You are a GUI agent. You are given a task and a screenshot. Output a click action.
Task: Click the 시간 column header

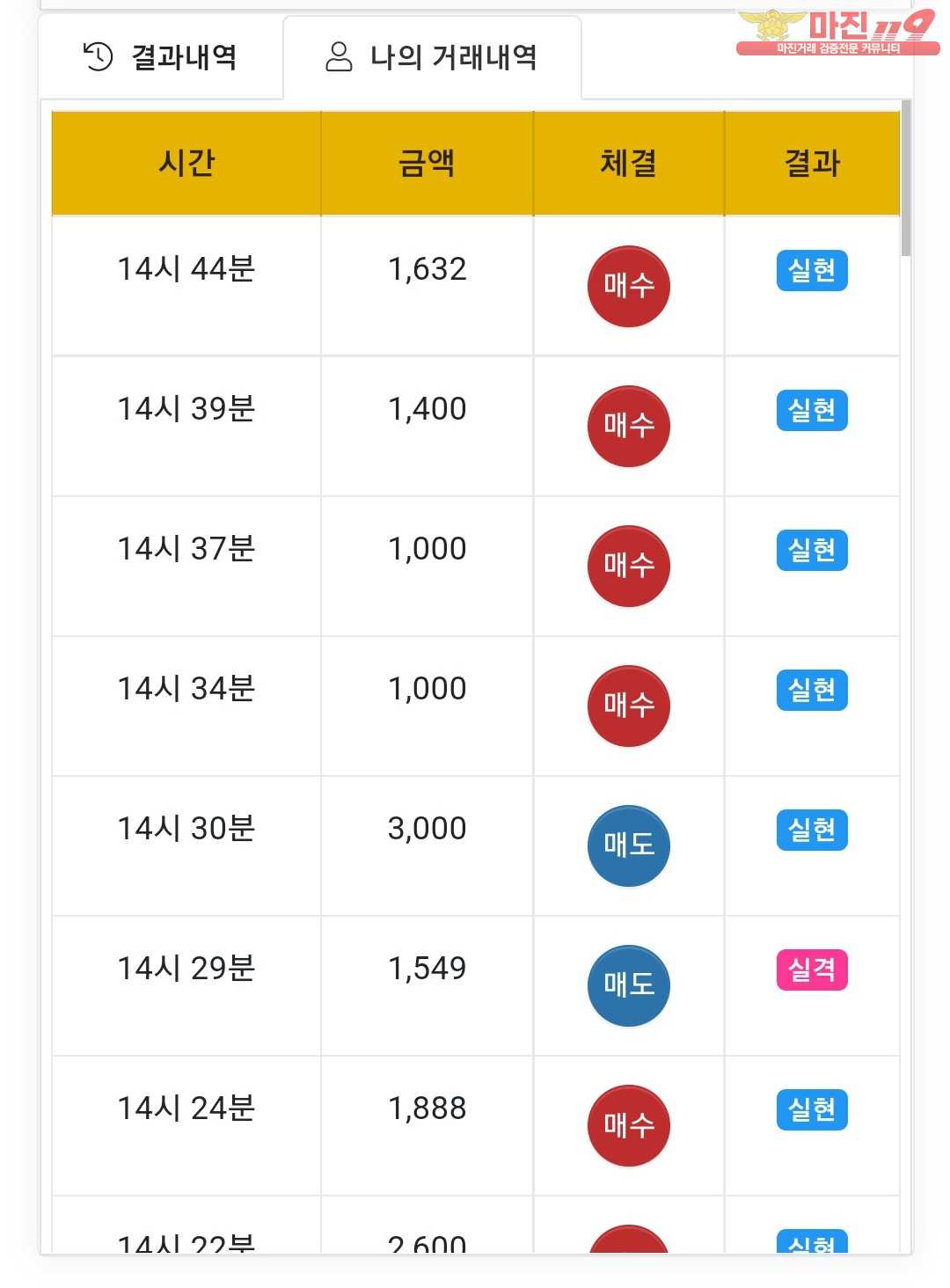[186, 164]
